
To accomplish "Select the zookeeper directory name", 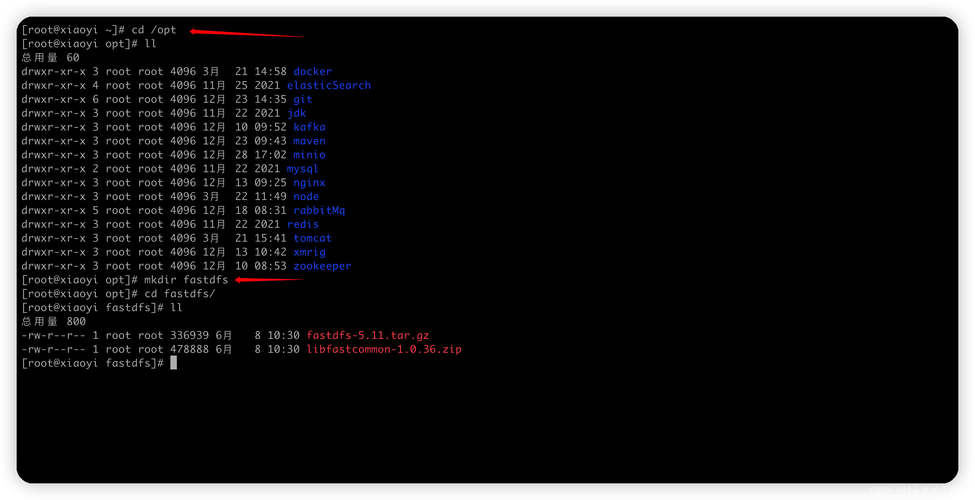I will point(322,266).
